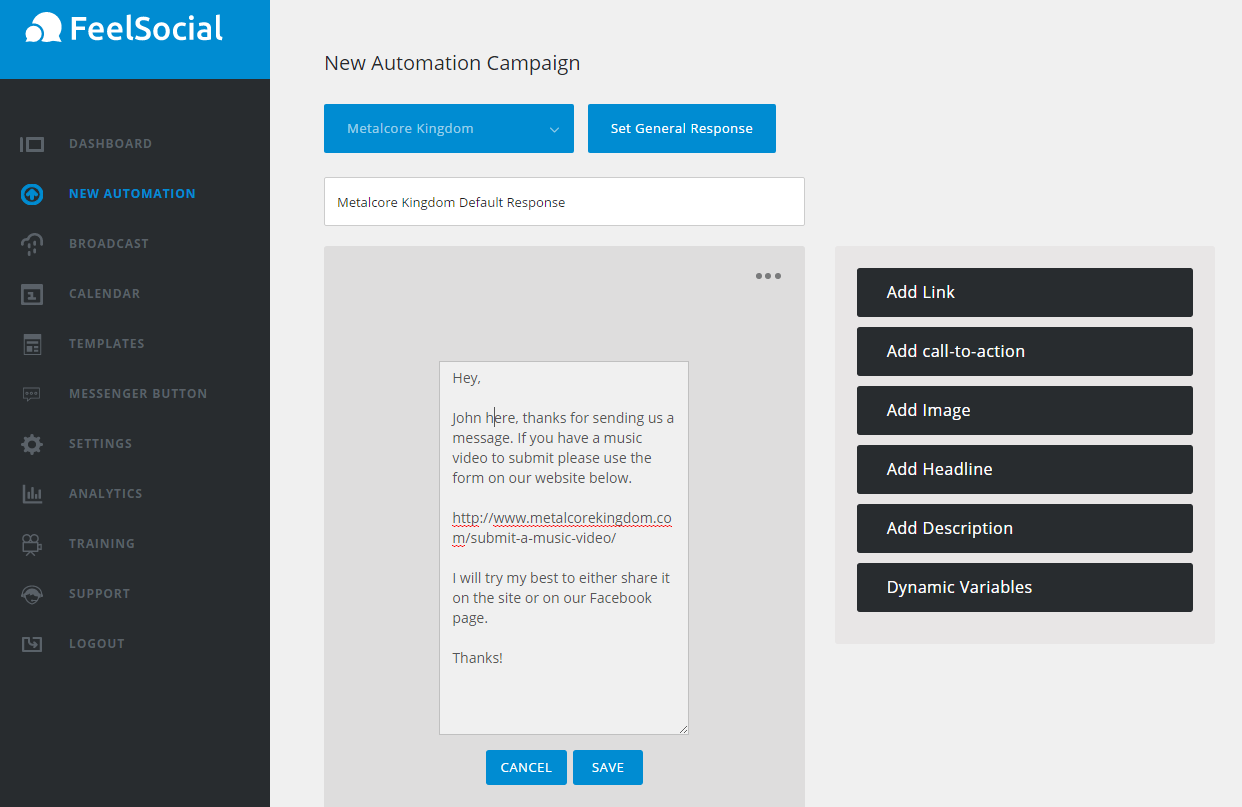Click the Messenger Button chat icon
Viewport: 1242px width, 807px height.
point(32,394)
